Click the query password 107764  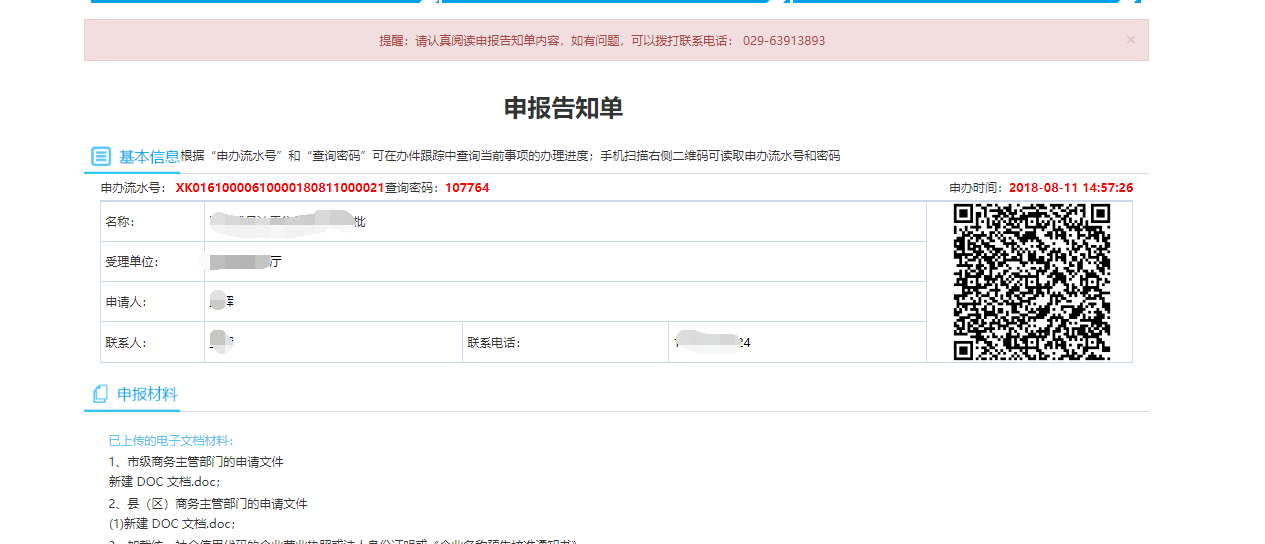coord(467,188)
